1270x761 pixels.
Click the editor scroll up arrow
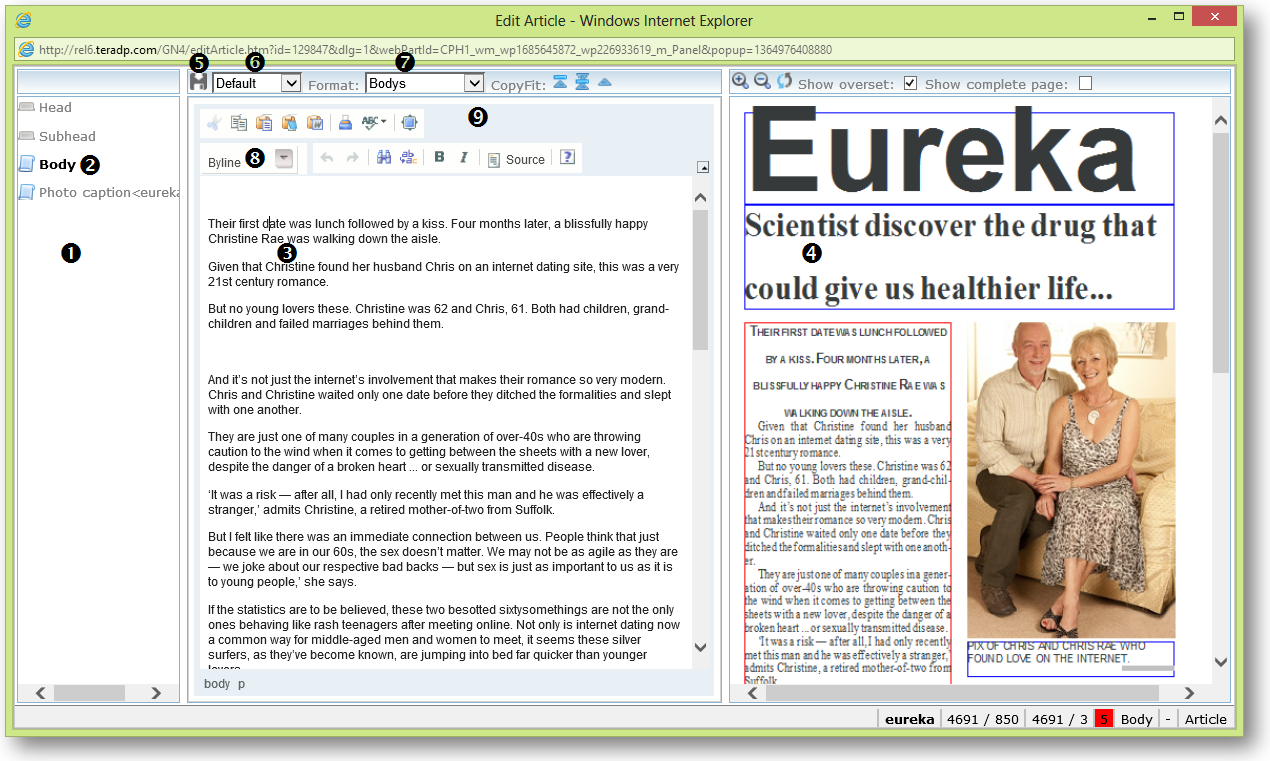[x=700, y=197]
